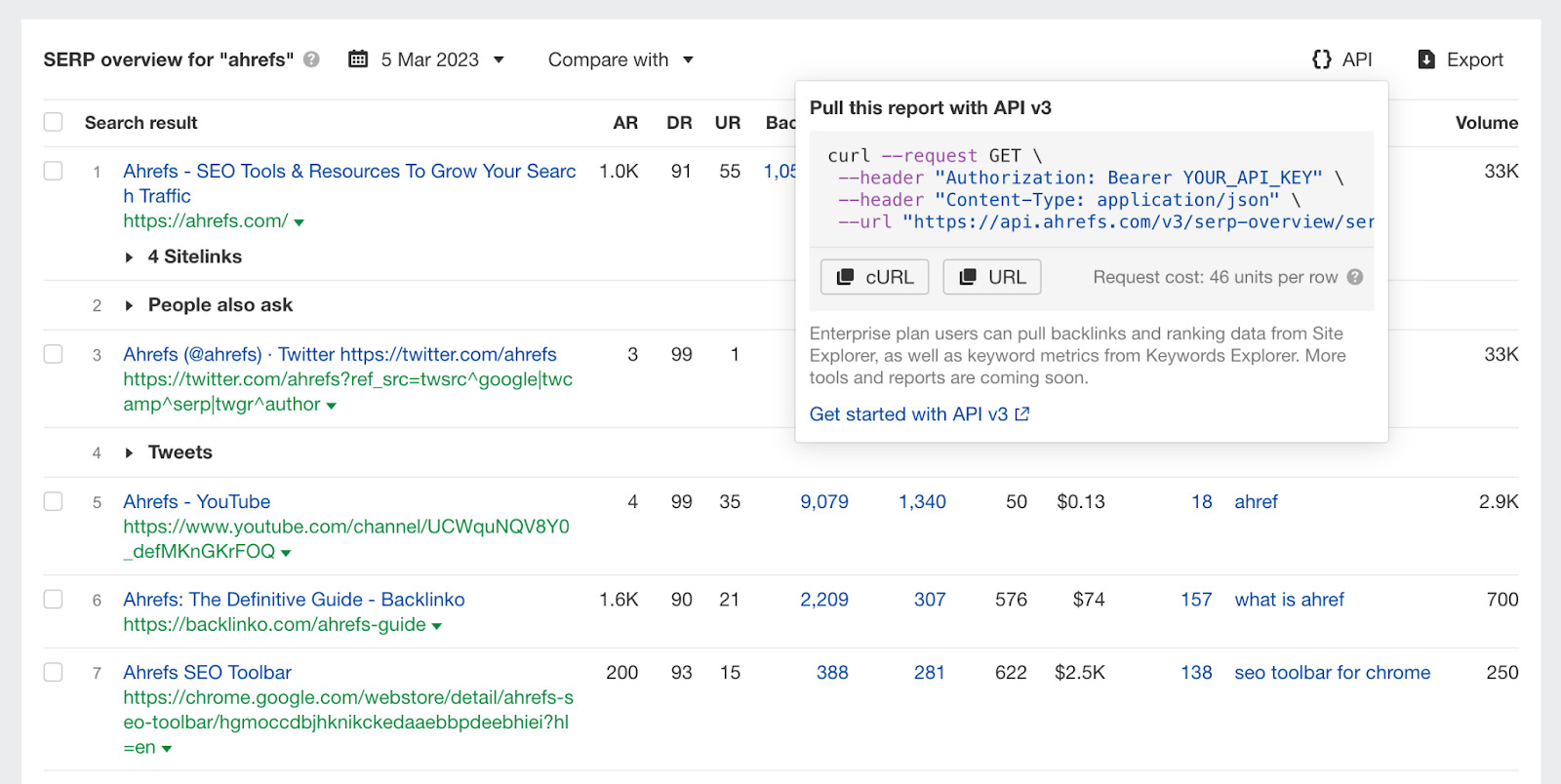Open the Ahrefs SEO Toolbar result title
The image size is (1561, 784).
pos(207,672)
